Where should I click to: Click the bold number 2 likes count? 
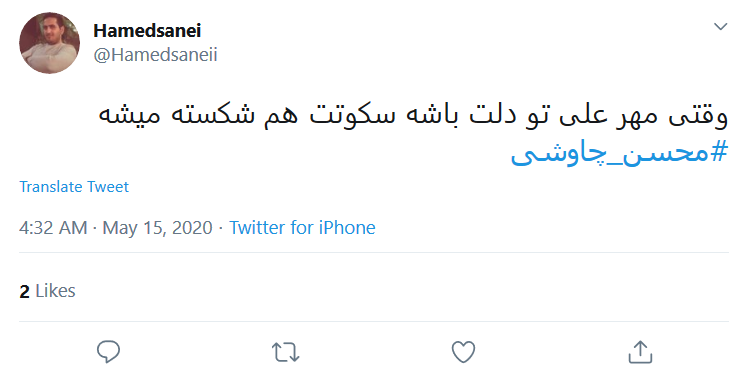(24, 291)
